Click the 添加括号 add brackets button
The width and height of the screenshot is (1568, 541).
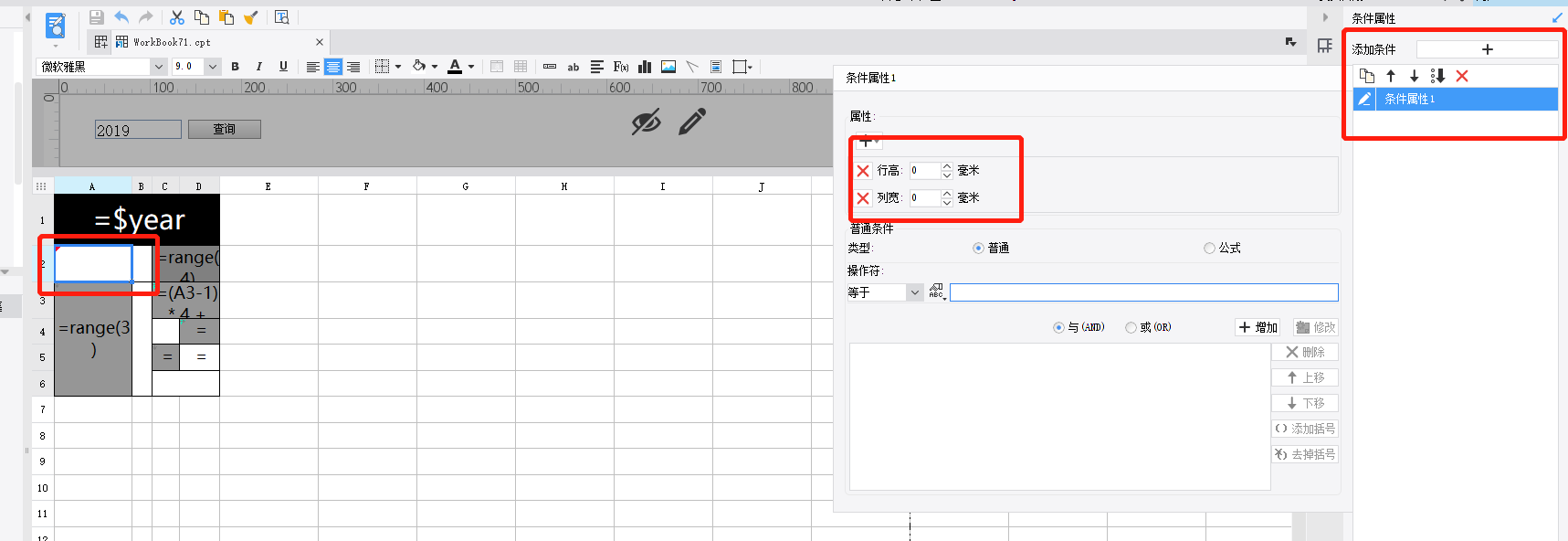coord(1305,429)
